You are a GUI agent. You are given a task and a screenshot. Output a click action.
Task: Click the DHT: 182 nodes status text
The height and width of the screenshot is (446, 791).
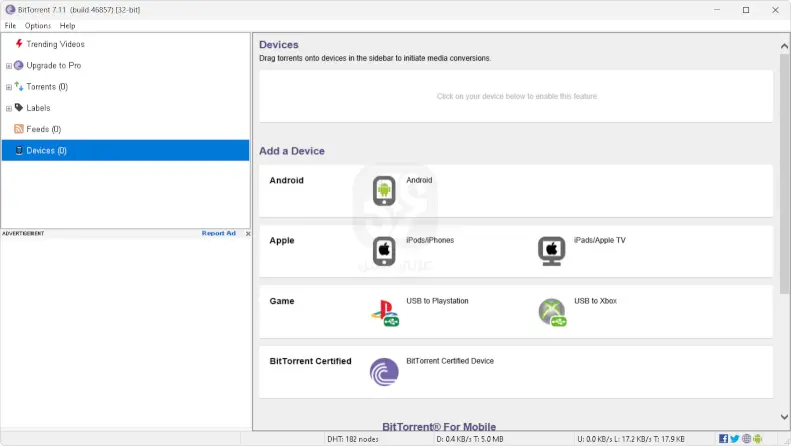(x=353, y=439)
